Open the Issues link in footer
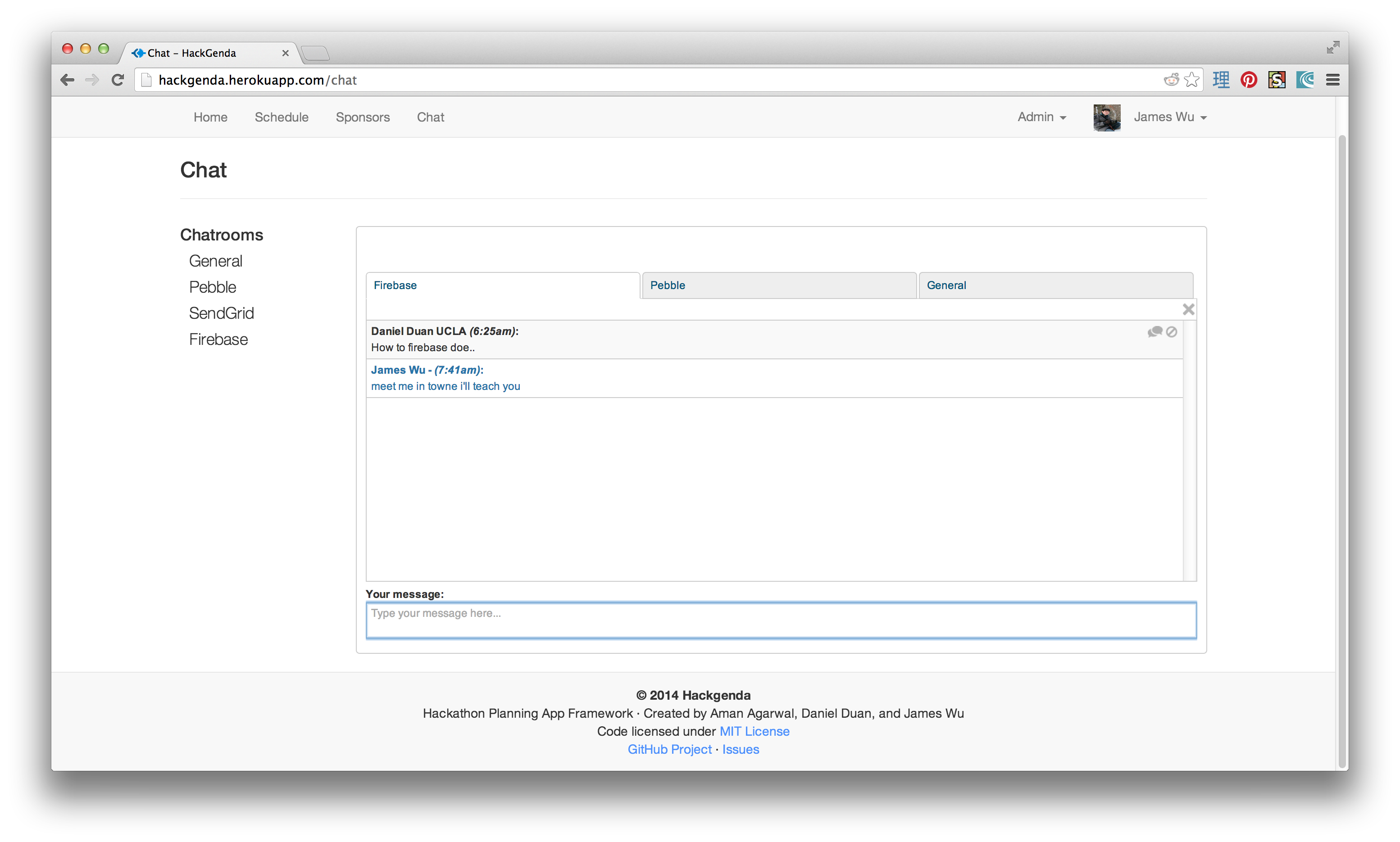The image size is (1400, 842). tap(740, 749)
